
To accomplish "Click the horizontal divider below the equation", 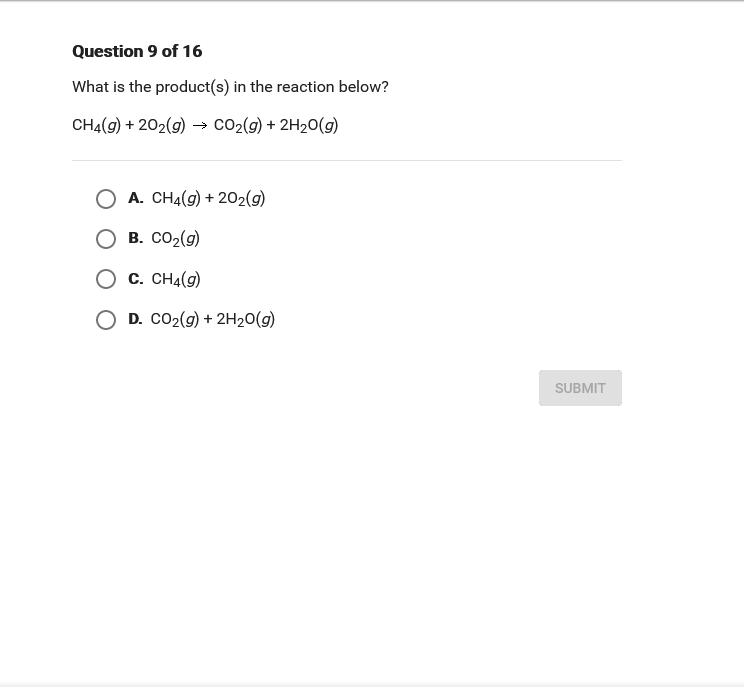I will point(346,160).
